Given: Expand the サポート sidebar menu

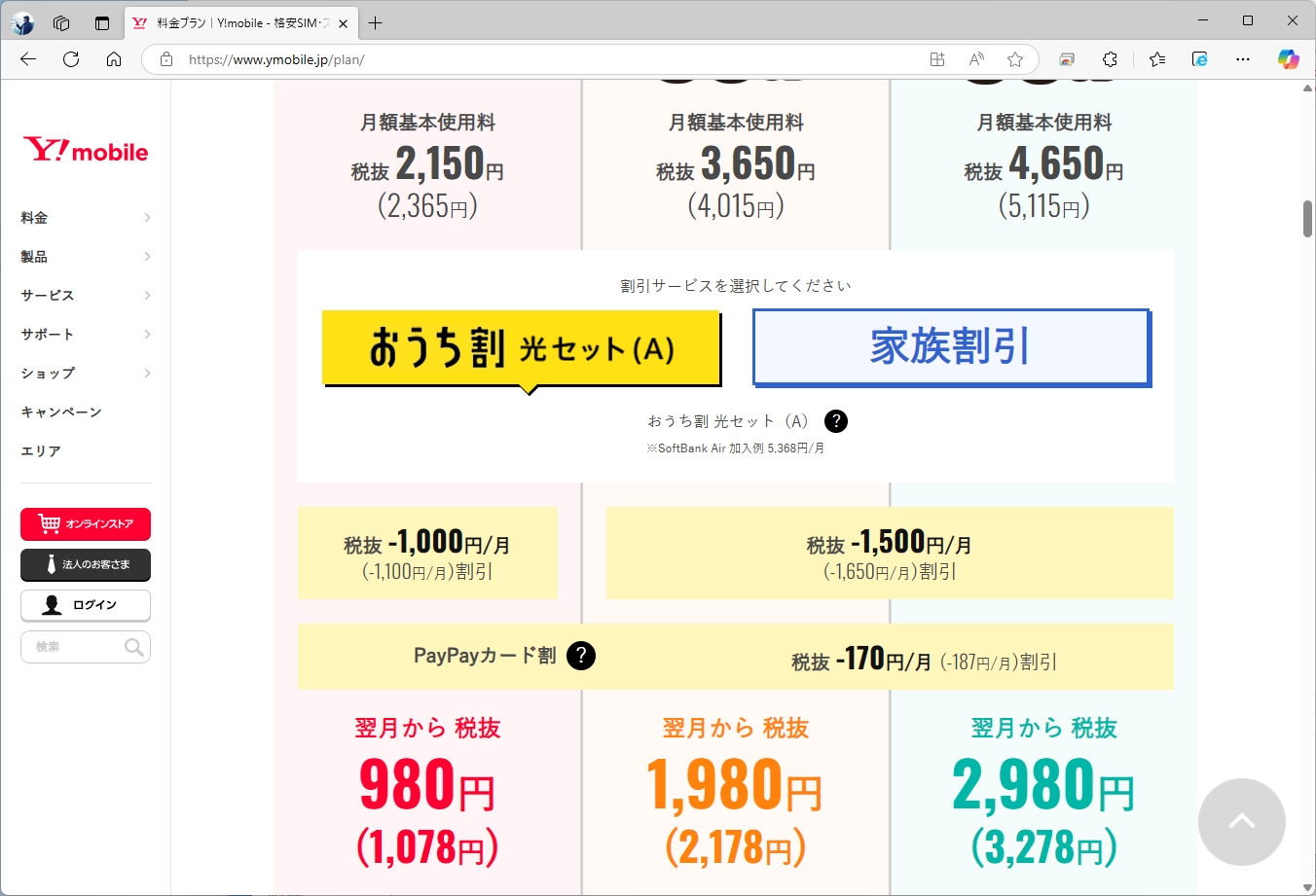Looking at the screenshot, I should [86, 335].
